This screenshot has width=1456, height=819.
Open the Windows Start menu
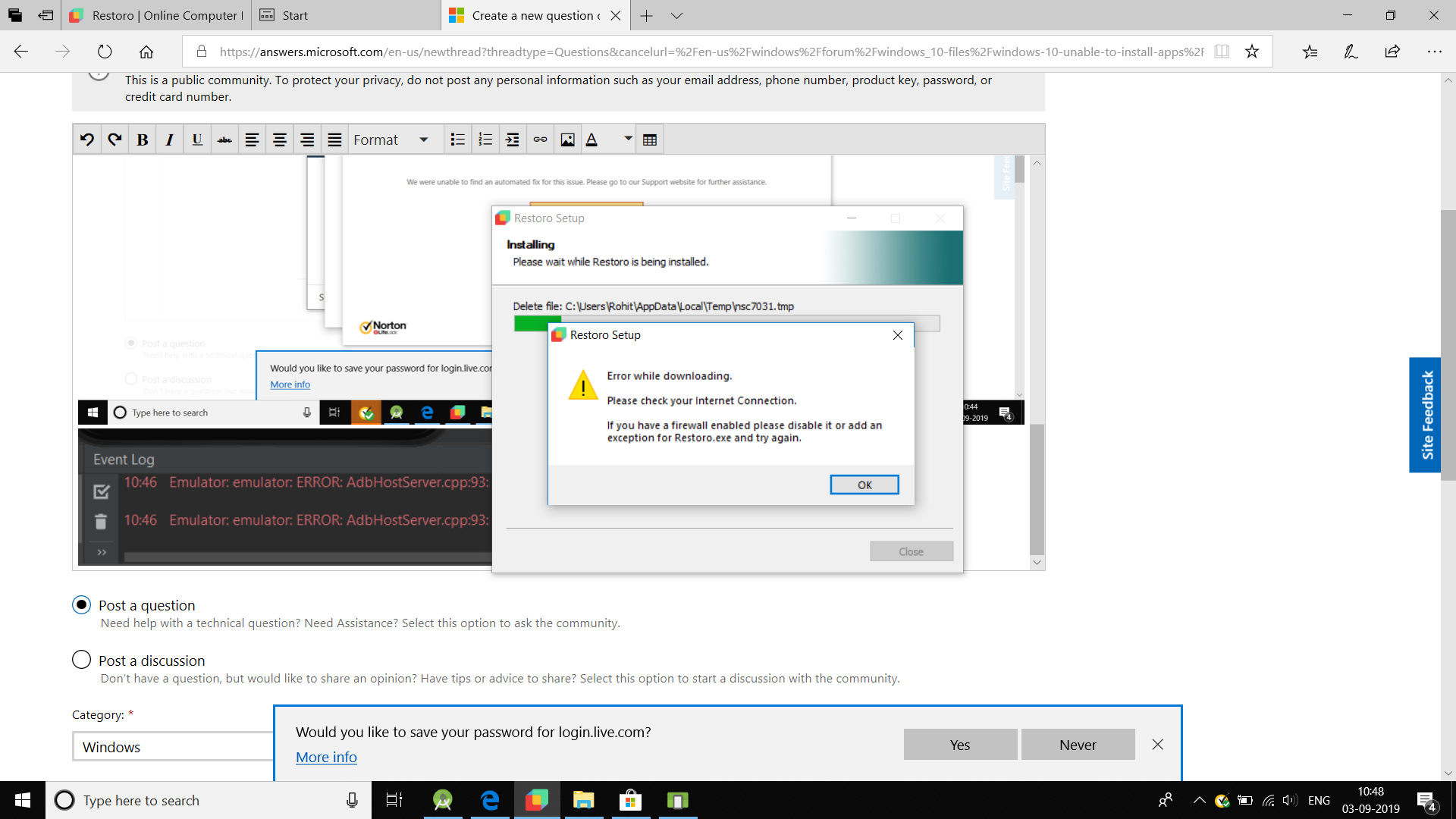23,800
